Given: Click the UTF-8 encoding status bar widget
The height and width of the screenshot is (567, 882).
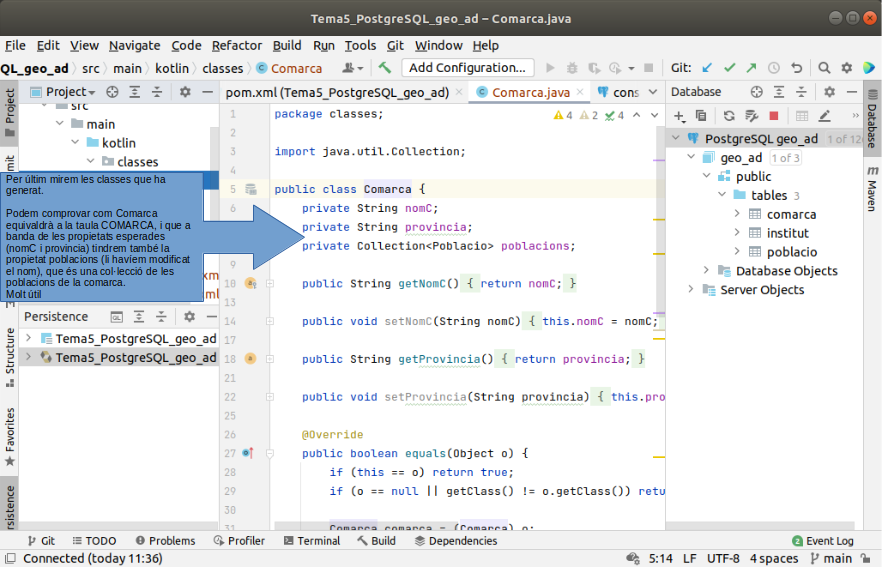Looking at the screenshot, I should tap(723, 559).
